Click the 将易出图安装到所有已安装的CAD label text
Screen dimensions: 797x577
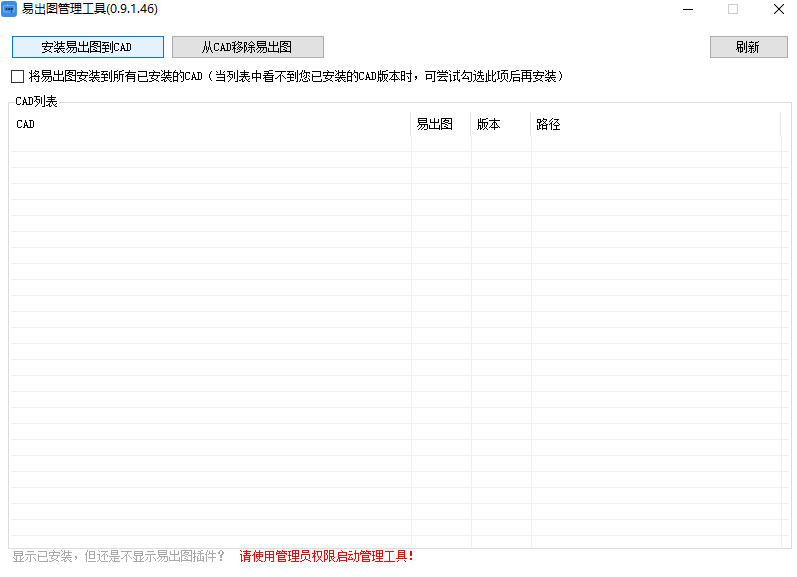tap(115, 76)
